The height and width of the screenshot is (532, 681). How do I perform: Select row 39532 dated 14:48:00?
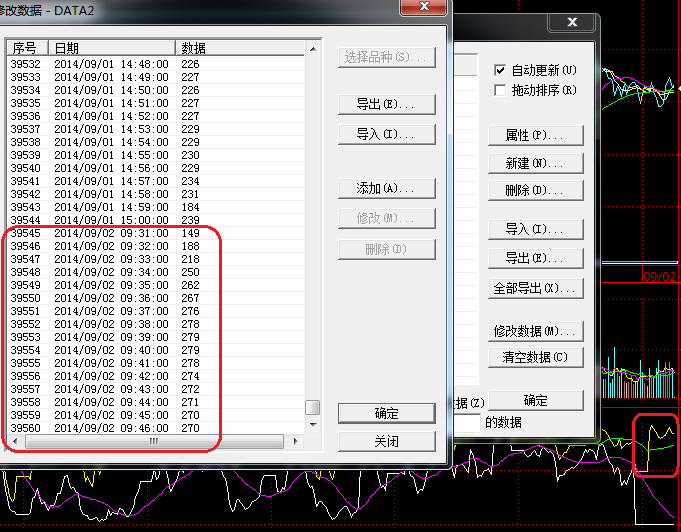coord(155,64)
